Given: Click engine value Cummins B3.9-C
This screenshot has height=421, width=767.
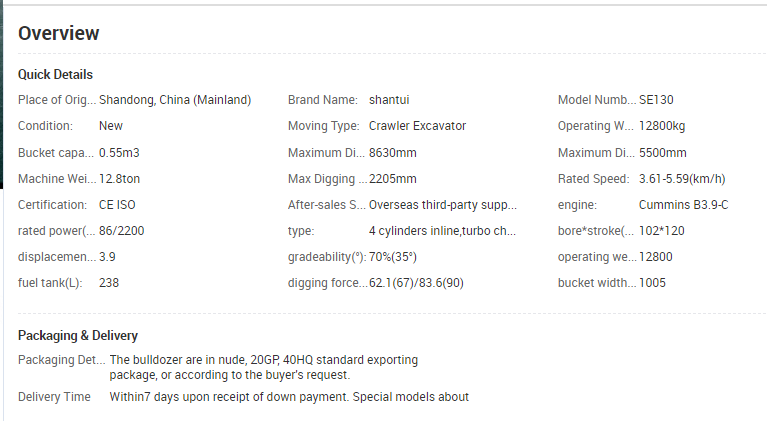Looking at the screenshot, I should [683, 205].
